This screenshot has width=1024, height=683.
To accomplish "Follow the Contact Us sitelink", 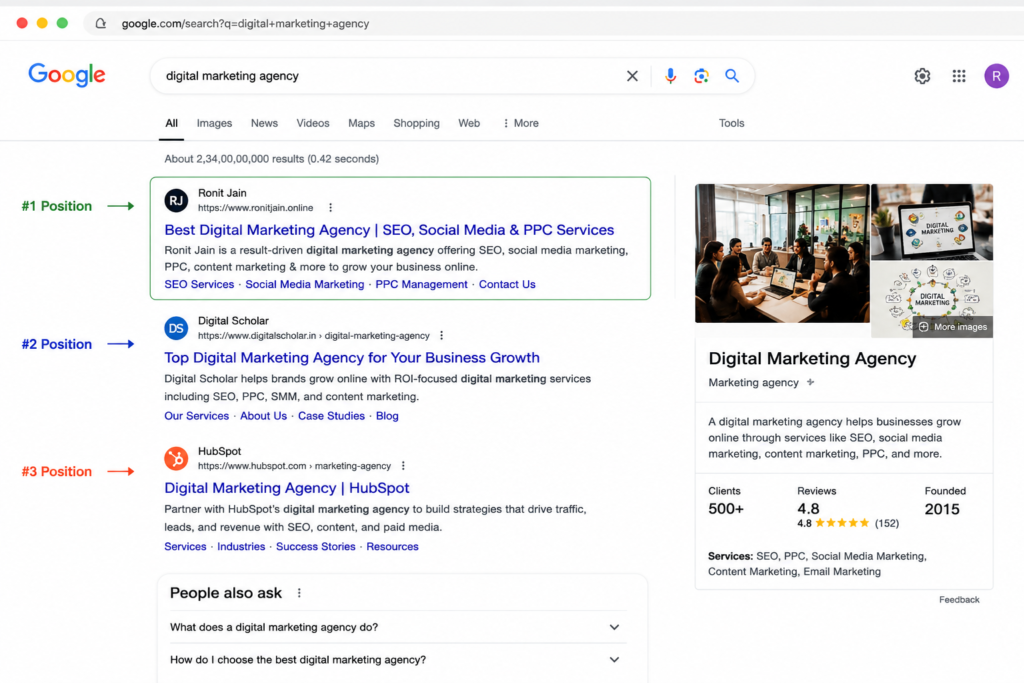I will [507, 284].
